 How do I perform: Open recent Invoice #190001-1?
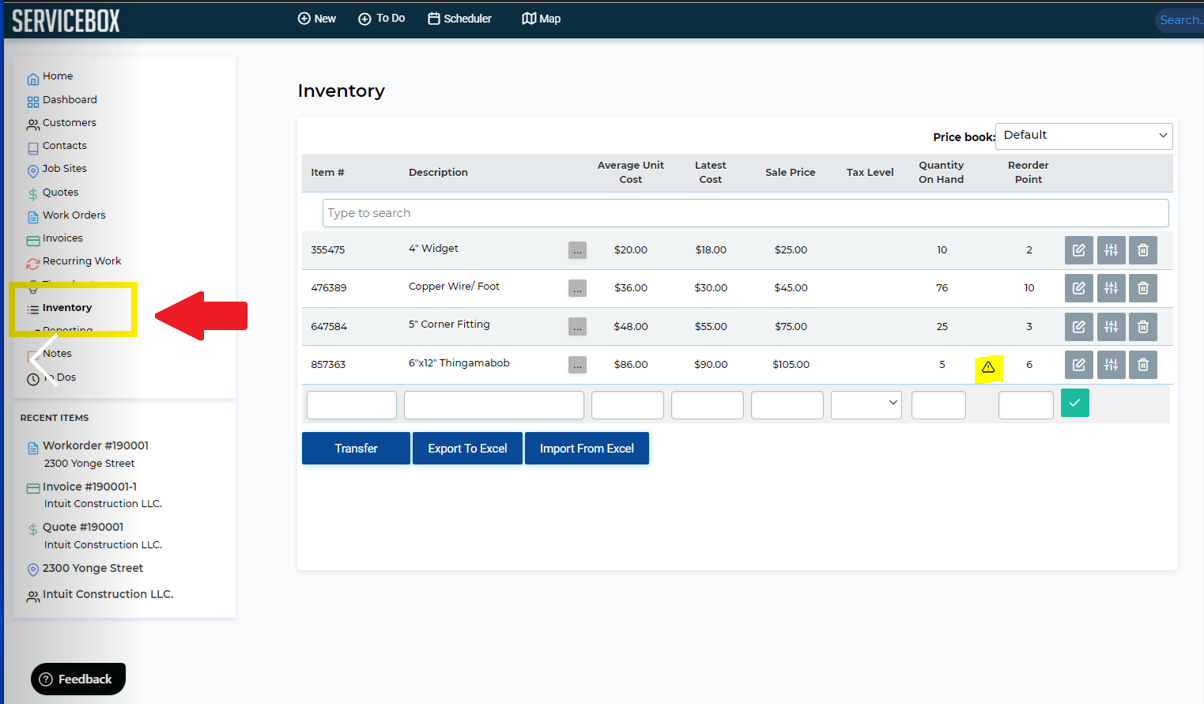90,487
